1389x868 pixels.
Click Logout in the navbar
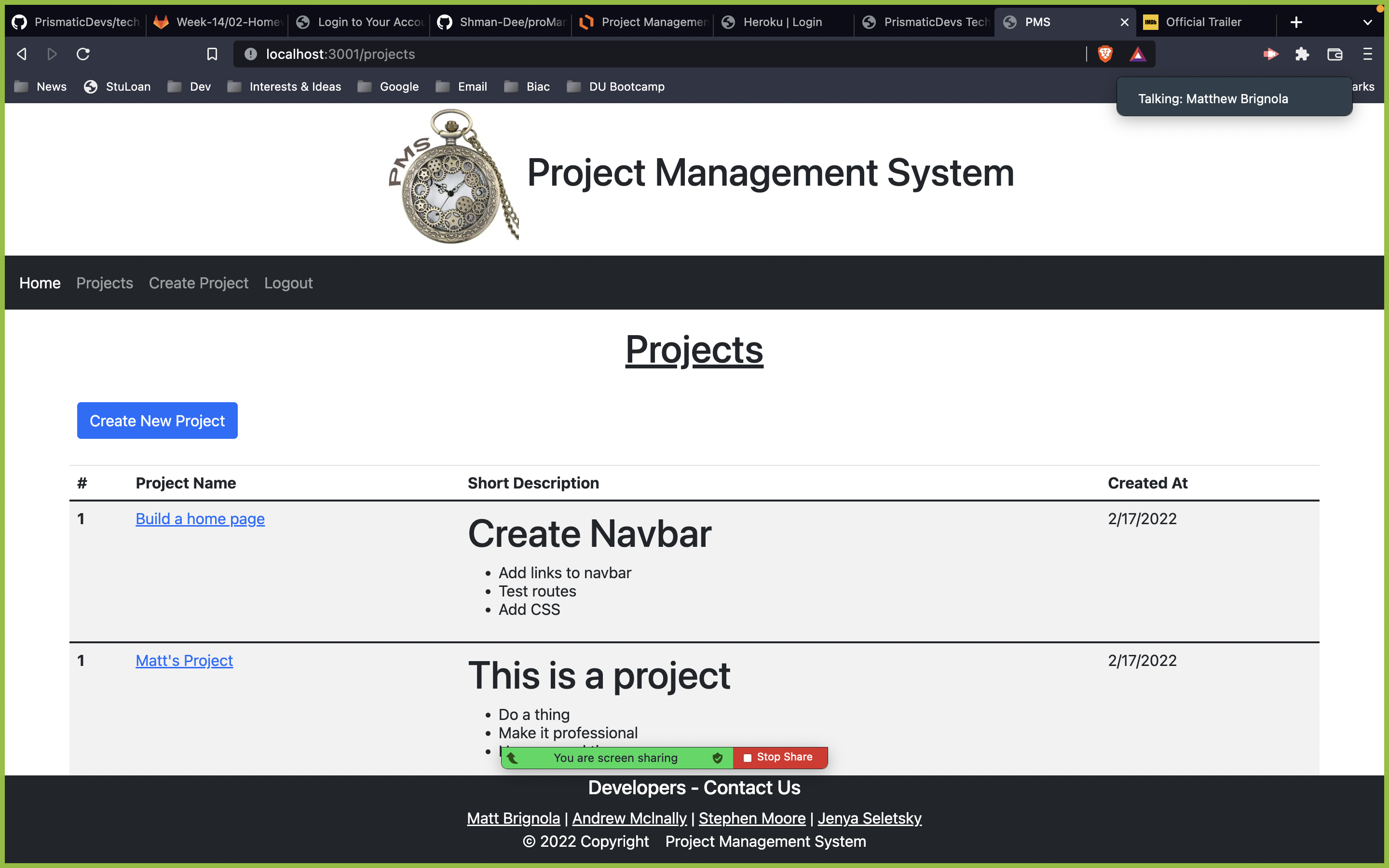[x=288, y=283]
